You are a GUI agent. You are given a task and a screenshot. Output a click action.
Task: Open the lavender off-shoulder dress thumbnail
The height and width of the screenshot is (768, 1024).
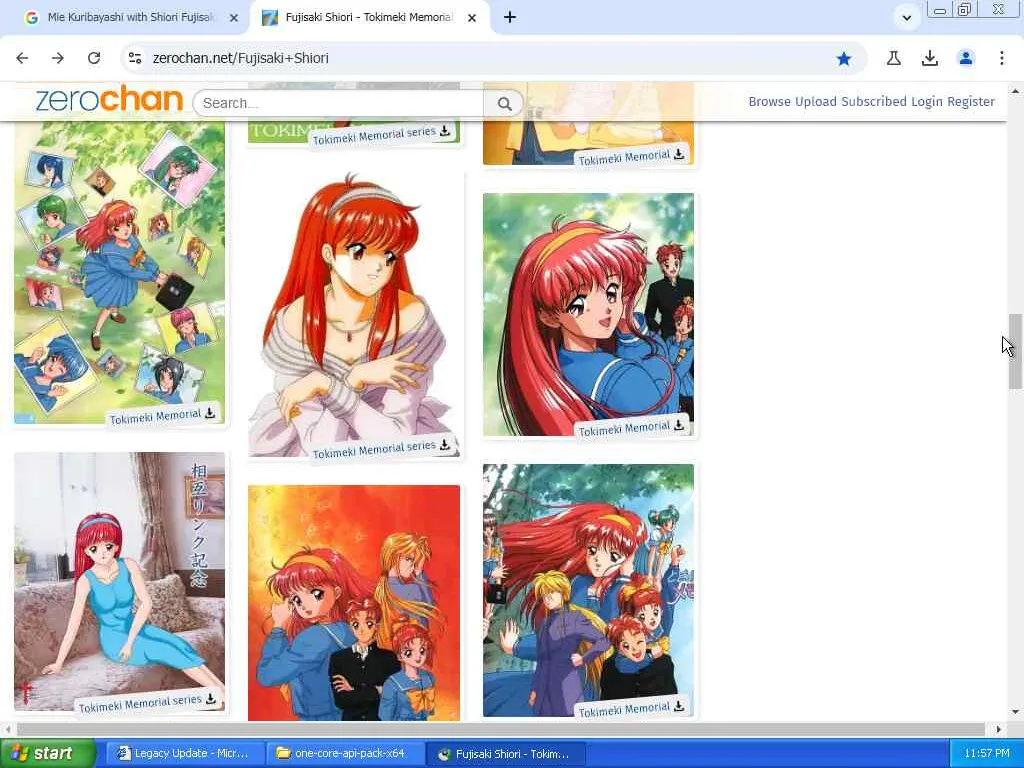pos(354,313)
